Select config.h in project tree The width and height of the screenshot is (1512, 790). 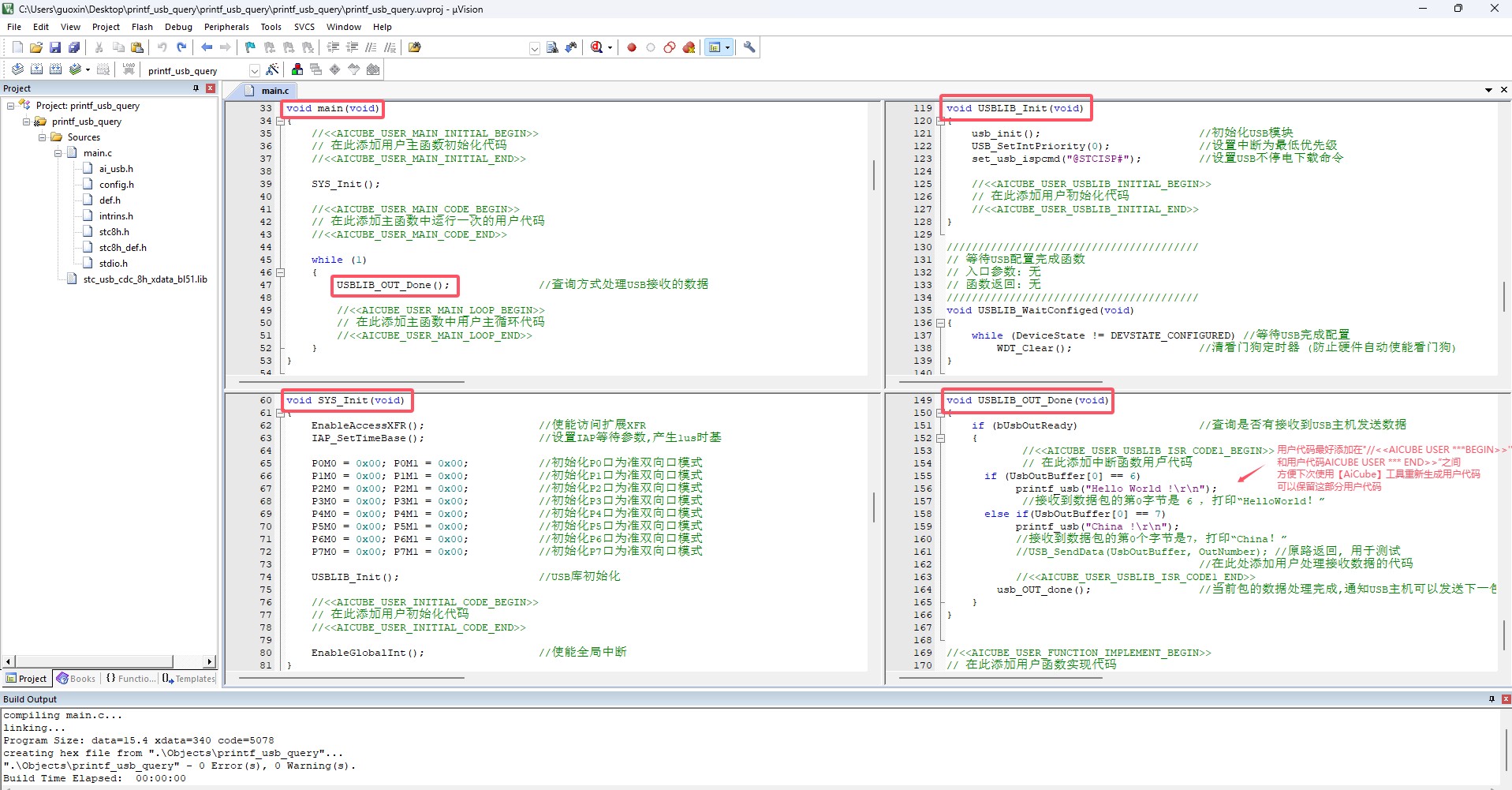(117, 185)
